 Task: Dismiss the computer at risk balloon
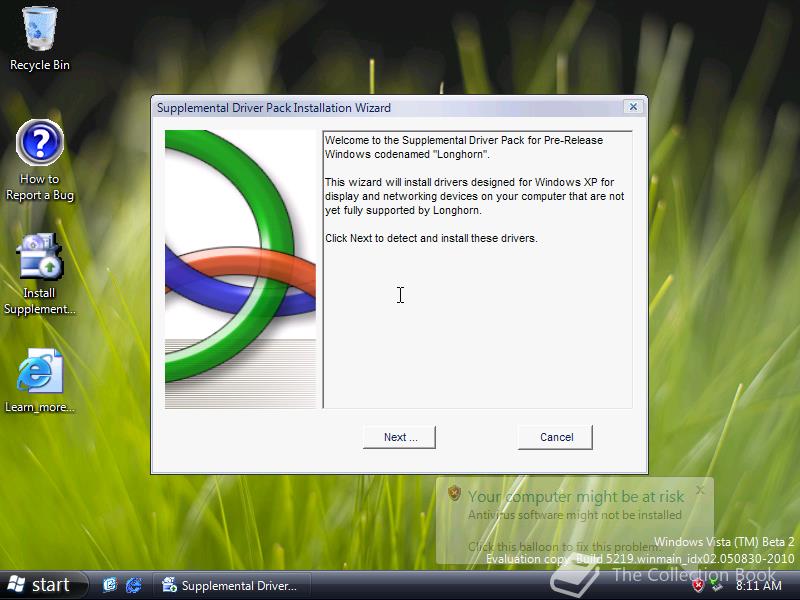[x=700, y=490]
